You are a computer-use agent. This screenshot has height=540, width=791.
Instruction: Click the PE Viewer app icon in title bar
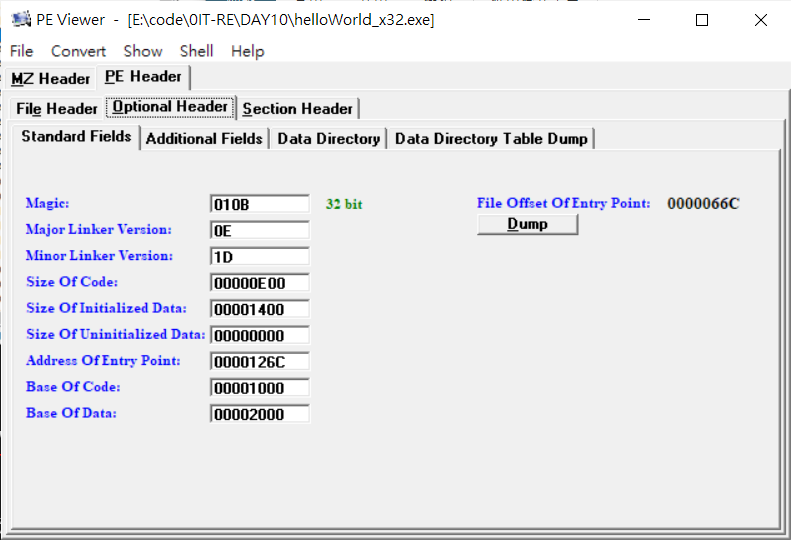click(x=21, y=20)
